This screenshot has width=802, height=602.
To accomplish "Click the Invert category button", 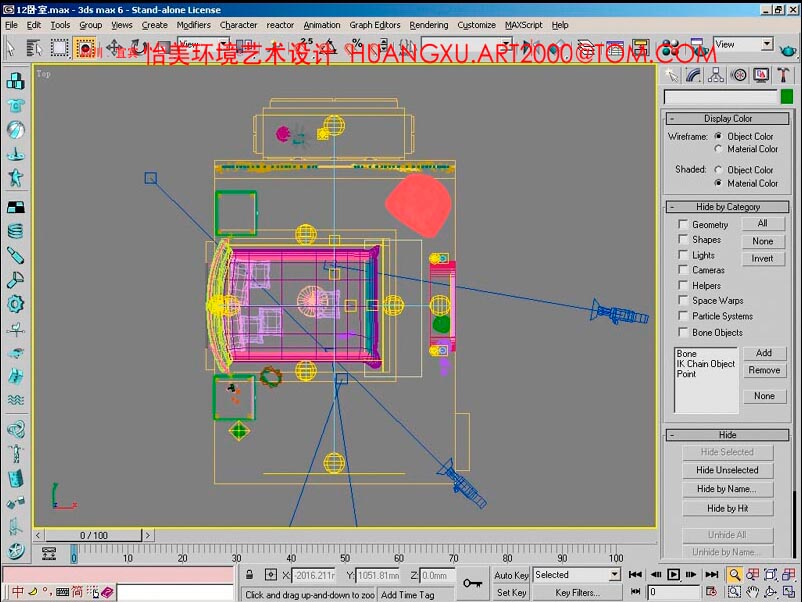I will [x=763, y=259].
